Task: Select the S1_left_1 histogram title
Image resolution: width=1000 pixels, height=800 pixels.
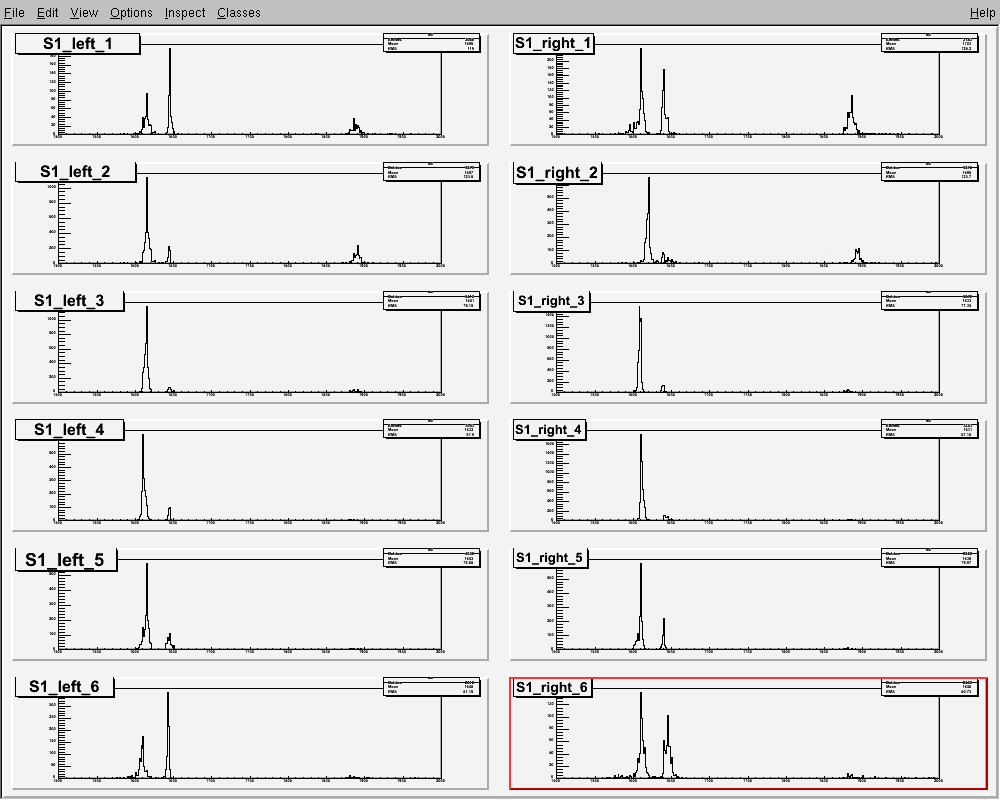Action: pos(77,43)
